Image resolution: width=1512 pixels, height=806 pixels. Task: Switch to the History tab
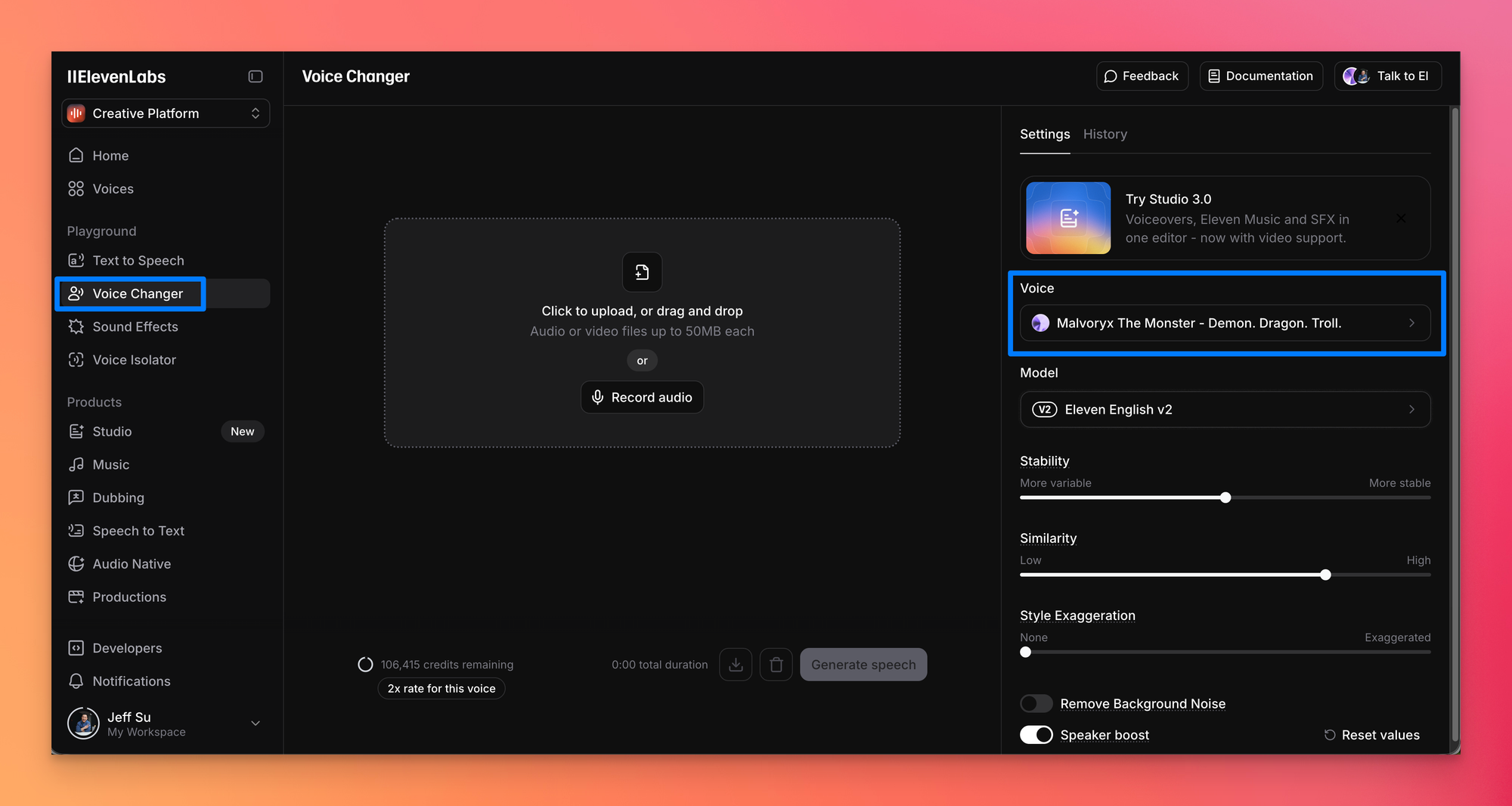coord(1105,135)
